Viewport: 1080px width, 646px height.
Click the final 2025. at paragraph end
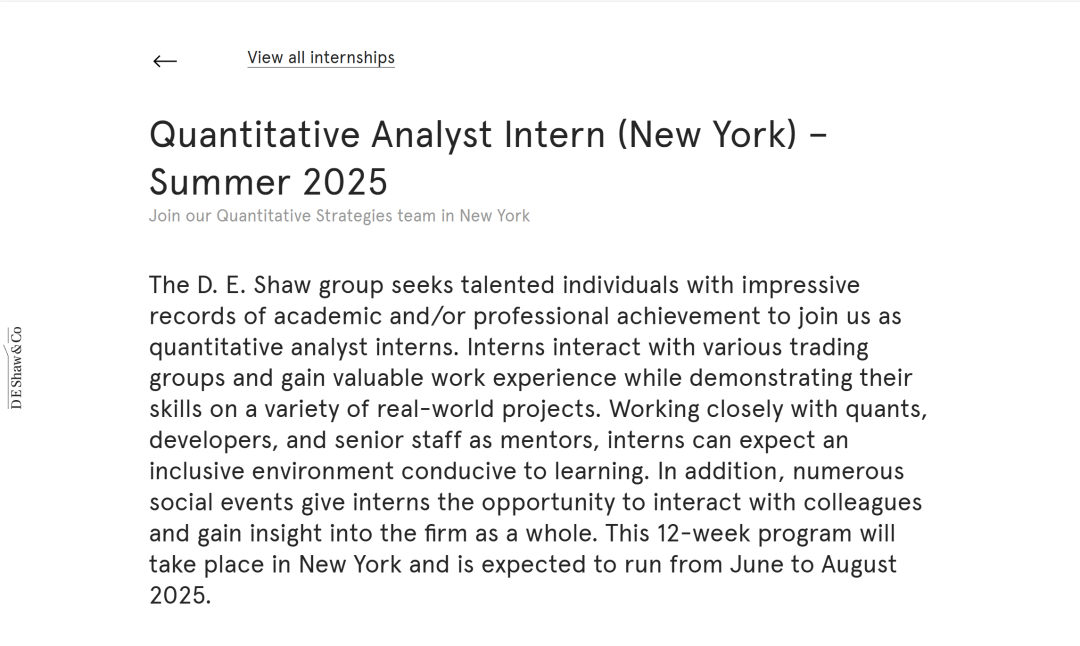[180, 595]
